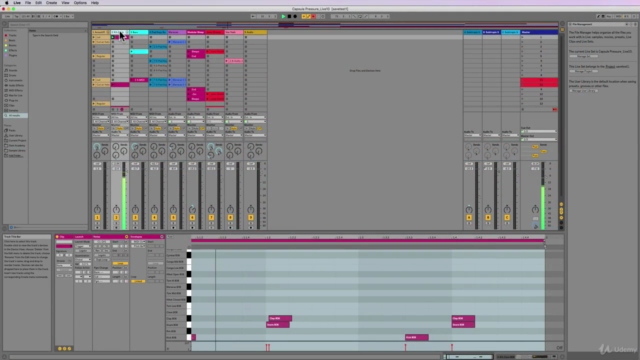The image size is (640, 360).
Task: Open Current Project in browser Places
Action: coord(17,140)
